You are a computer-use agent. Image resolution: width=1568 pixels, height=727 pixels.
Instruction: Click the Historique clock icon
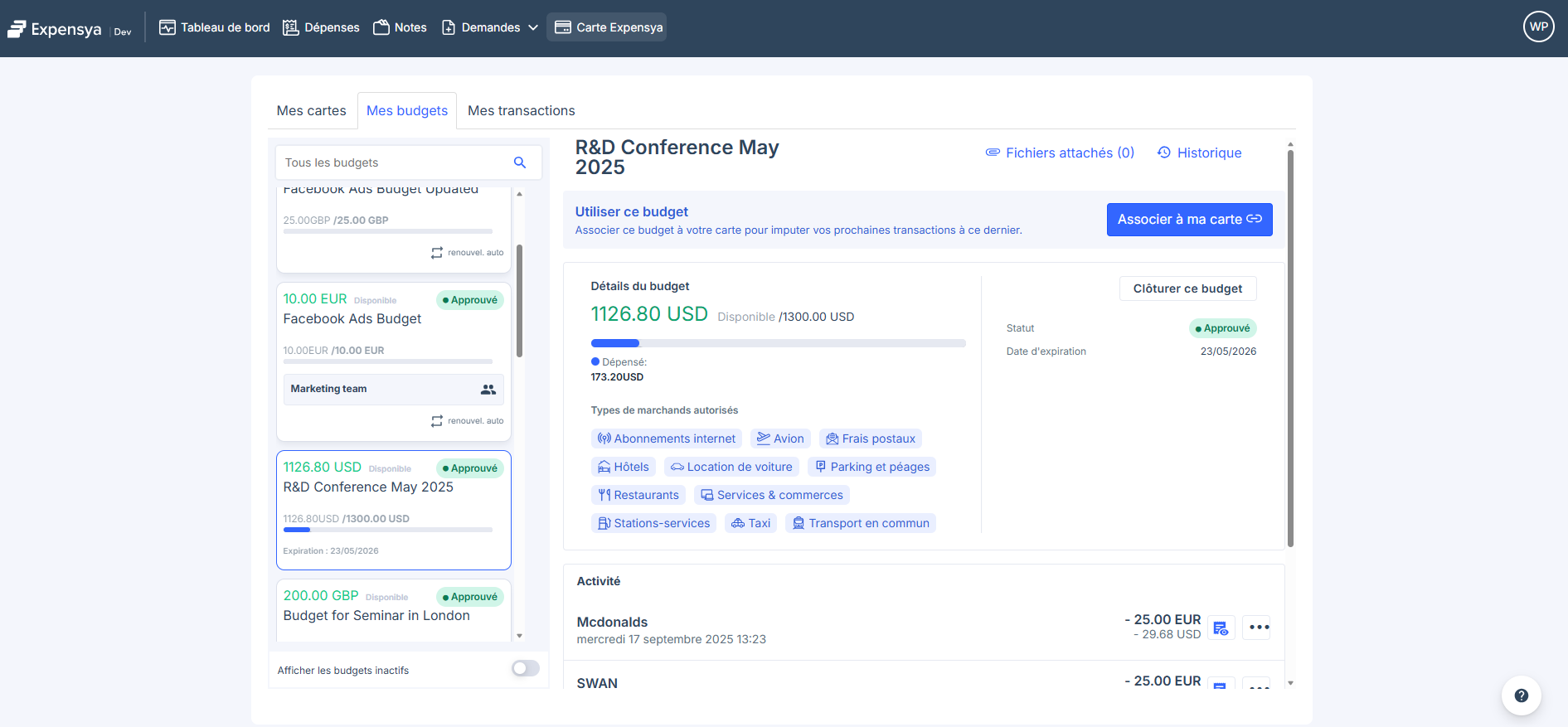pyautogui.click(x=1164, y=153)
